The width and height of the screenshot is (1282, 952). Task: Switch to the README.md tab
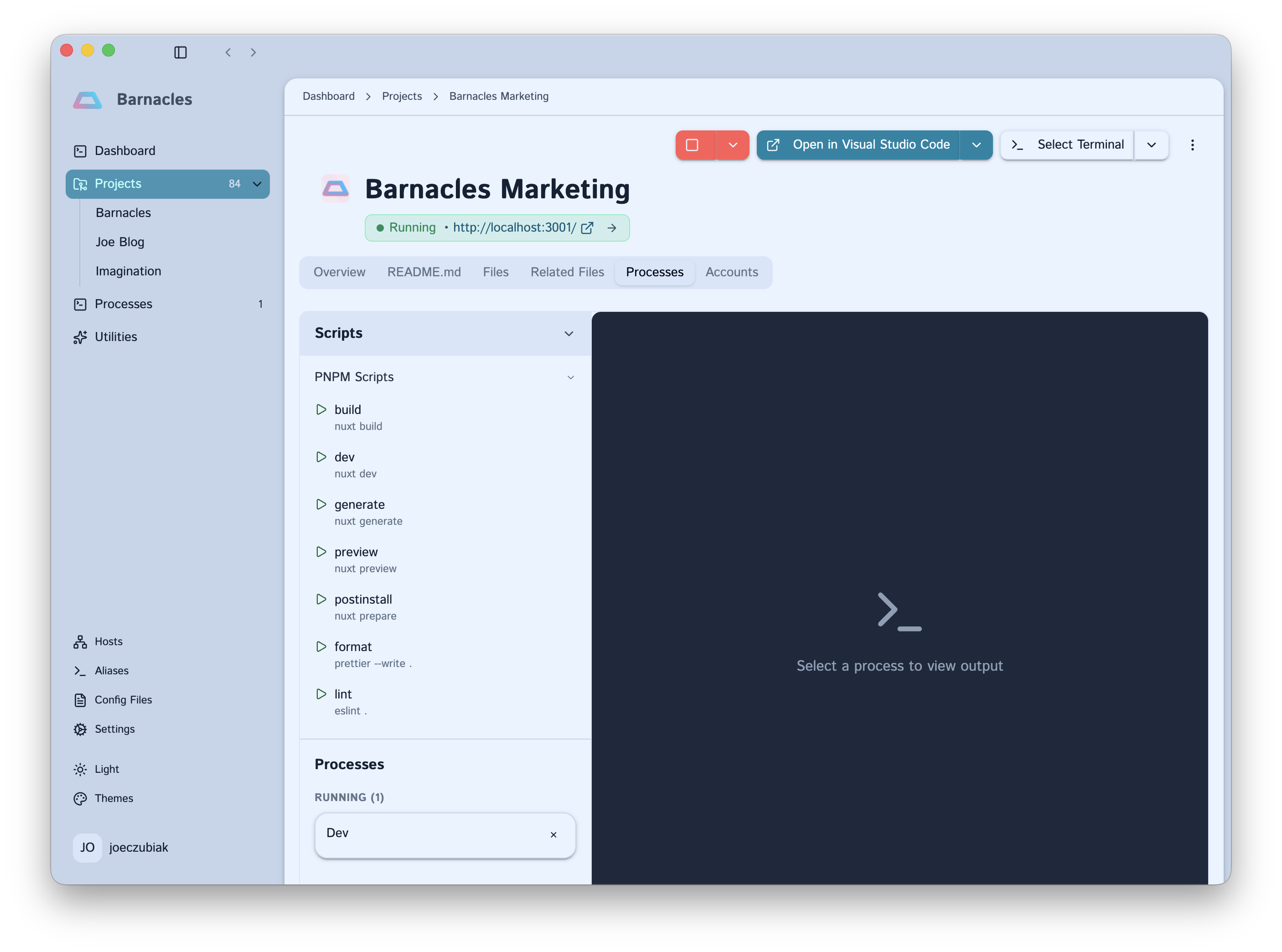[x=424, y=272]
